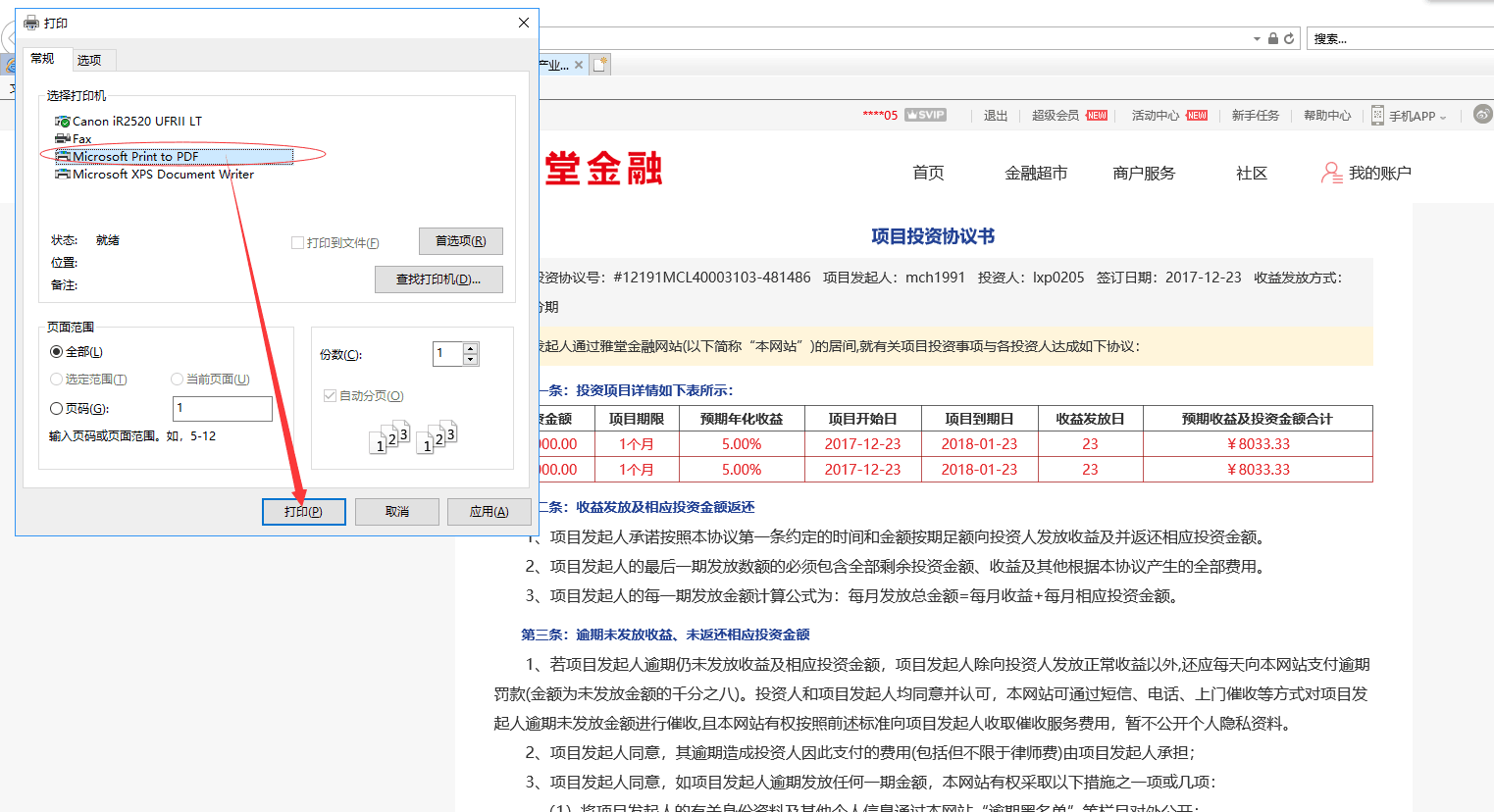Open a new browser tab
The width and height of the screenshot is (1494, 812).
pyautogui.click(x=600, y=65)
